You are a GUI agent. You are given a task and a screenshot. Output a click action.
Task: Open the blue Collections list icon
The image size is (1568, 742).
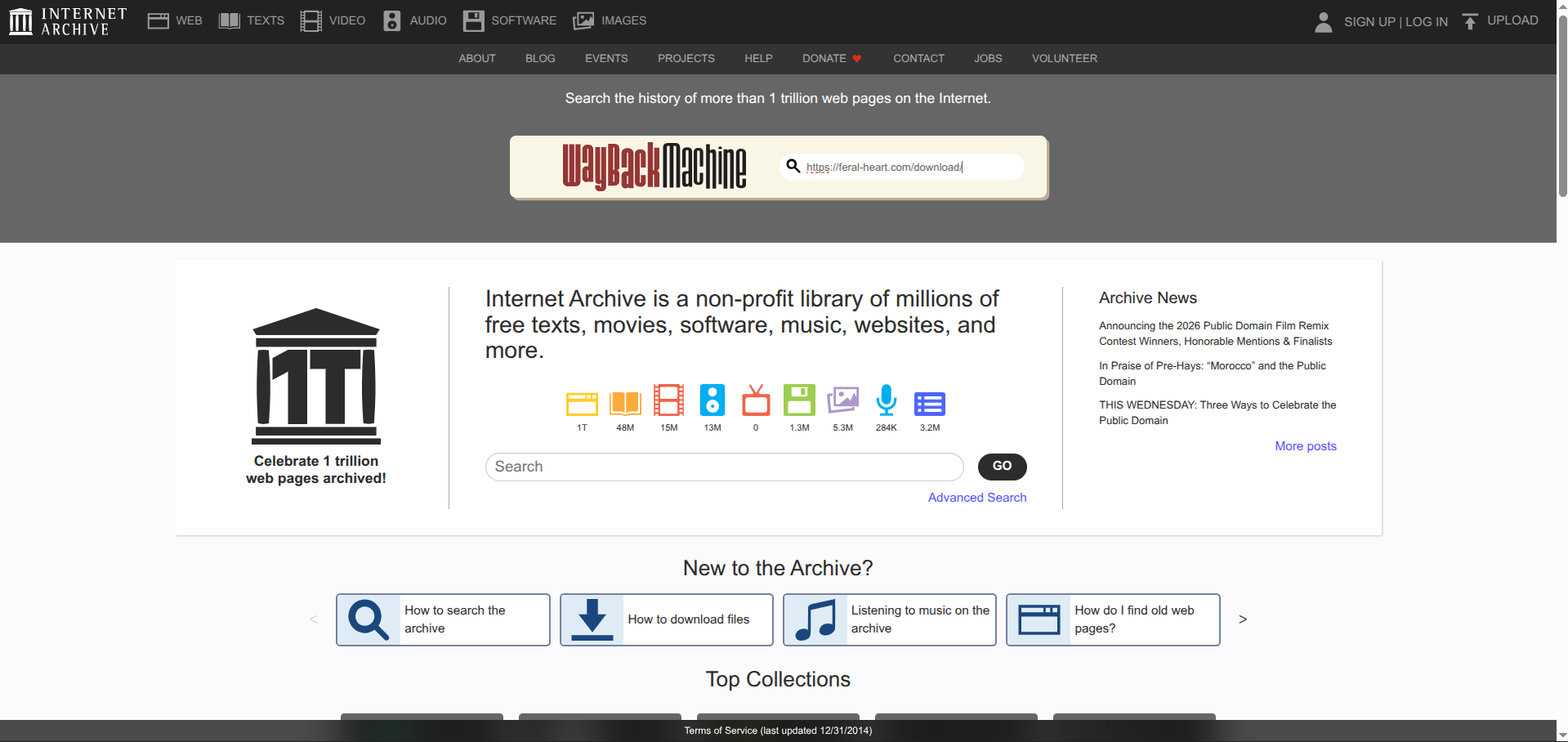click(x=929, y=403)
